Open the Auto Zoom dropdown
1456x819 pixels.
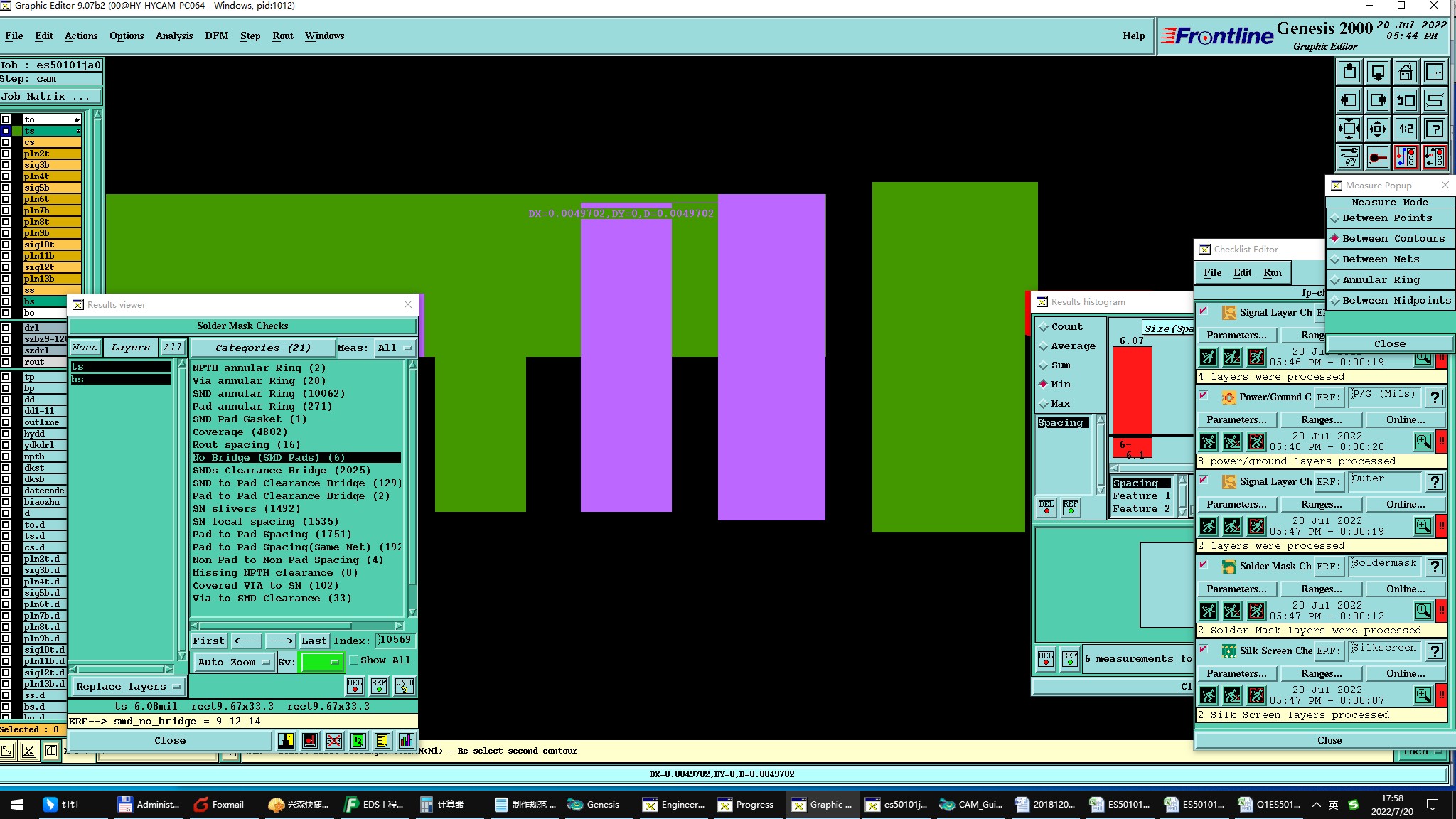coord(233,662)
